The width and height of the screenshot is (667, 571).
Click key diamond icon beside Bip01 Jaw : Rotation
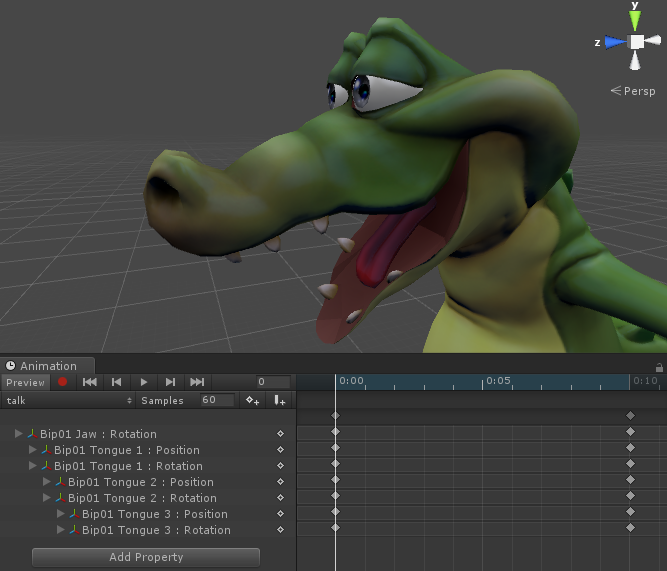click(280, 434)
